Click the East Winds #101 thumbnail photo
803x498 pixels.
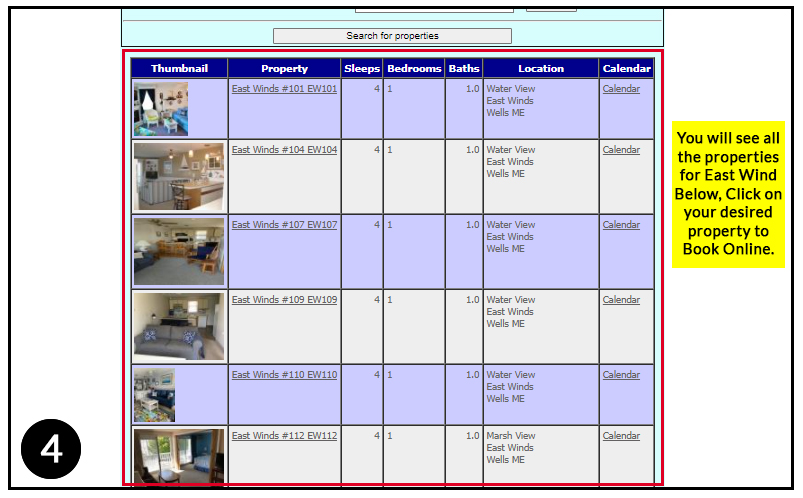tap(161, 109)
